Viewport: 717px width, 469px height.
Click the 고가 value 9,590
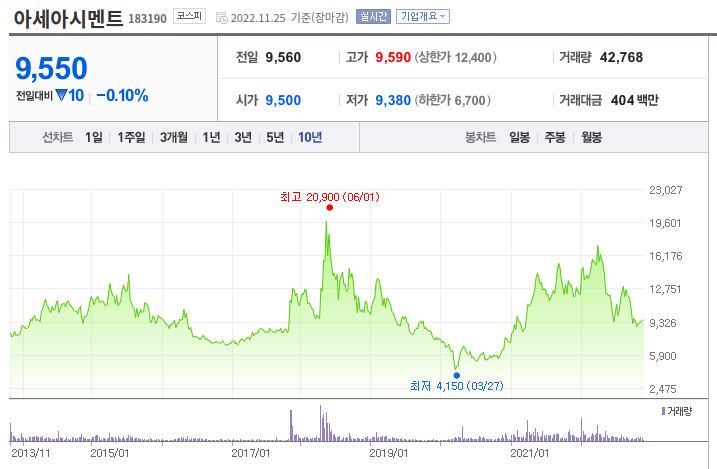point(393,57)
